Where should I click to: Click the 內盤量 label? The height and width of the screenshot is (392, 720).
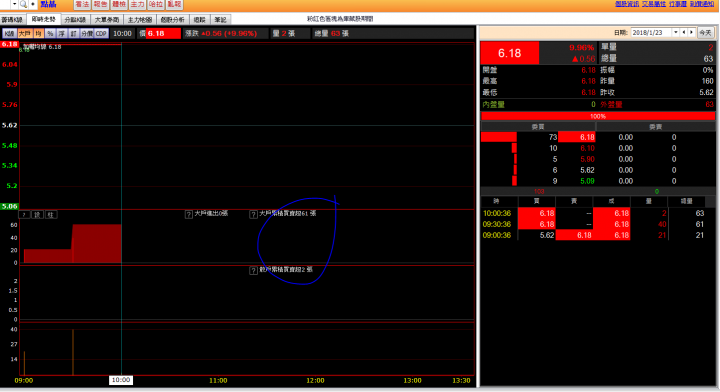click(494, 105)
